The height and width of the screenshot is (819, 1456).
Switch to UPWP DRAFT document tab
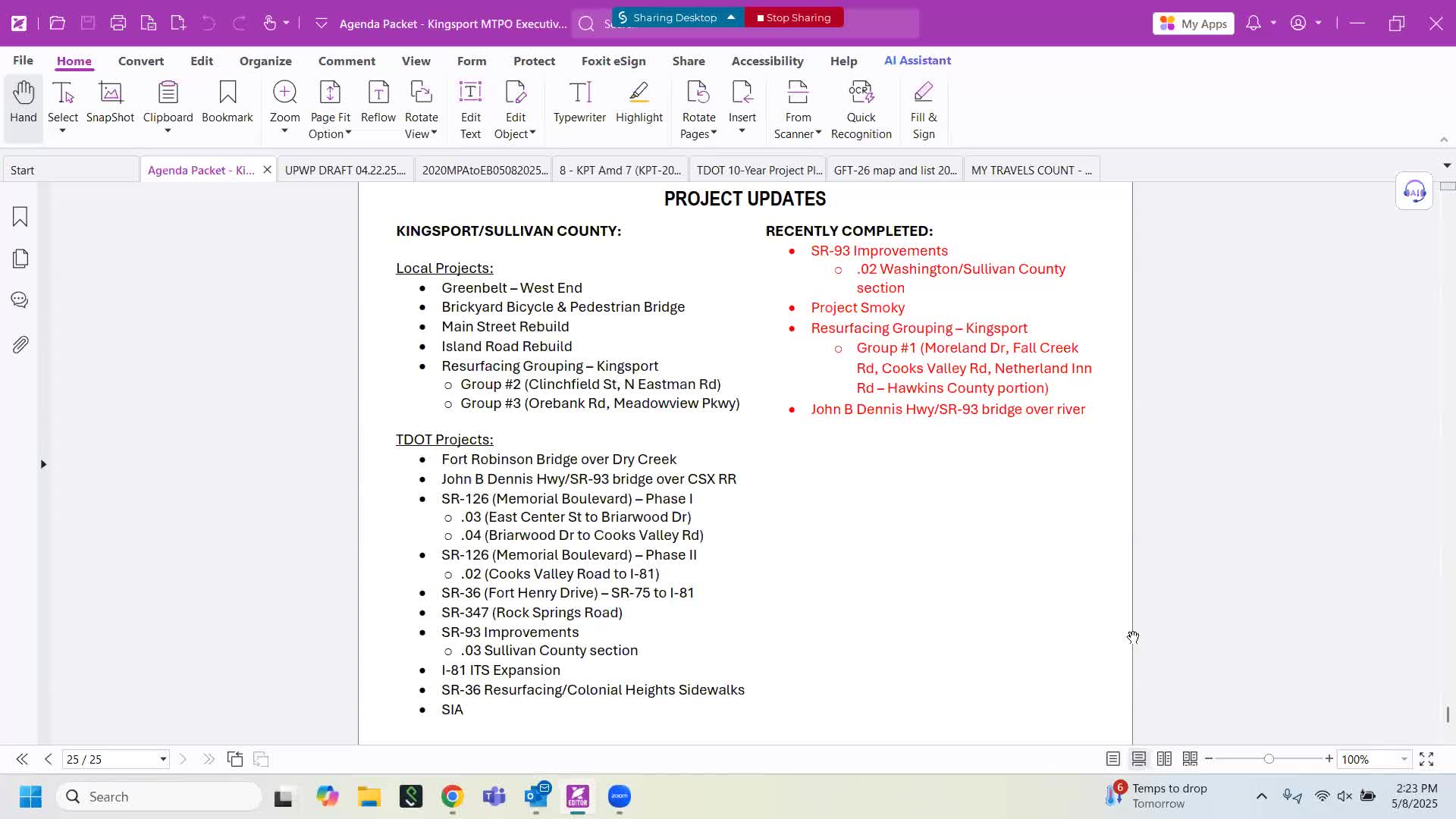345,170
